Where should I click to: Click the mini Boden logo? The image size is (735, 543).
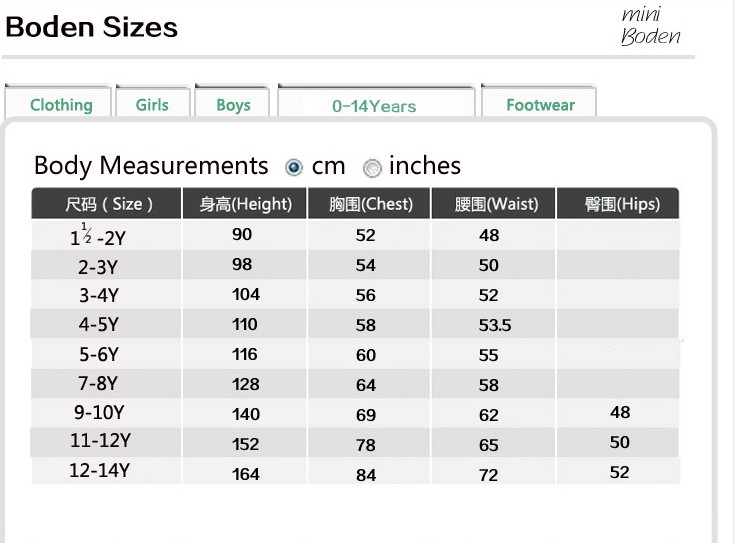[x=651, y=26]
